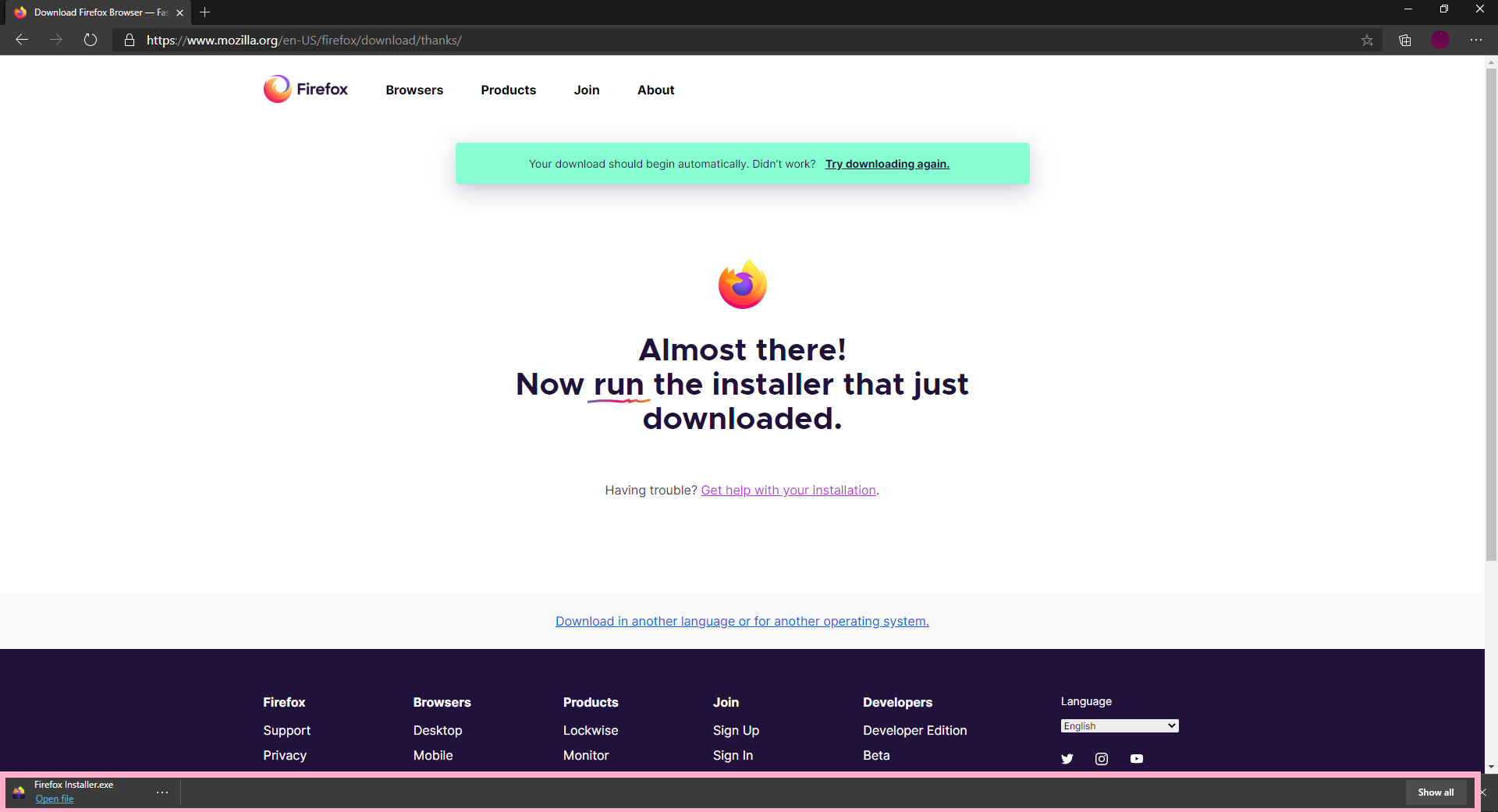Click Open file for Firefox Installer

(x=55, y=799)
